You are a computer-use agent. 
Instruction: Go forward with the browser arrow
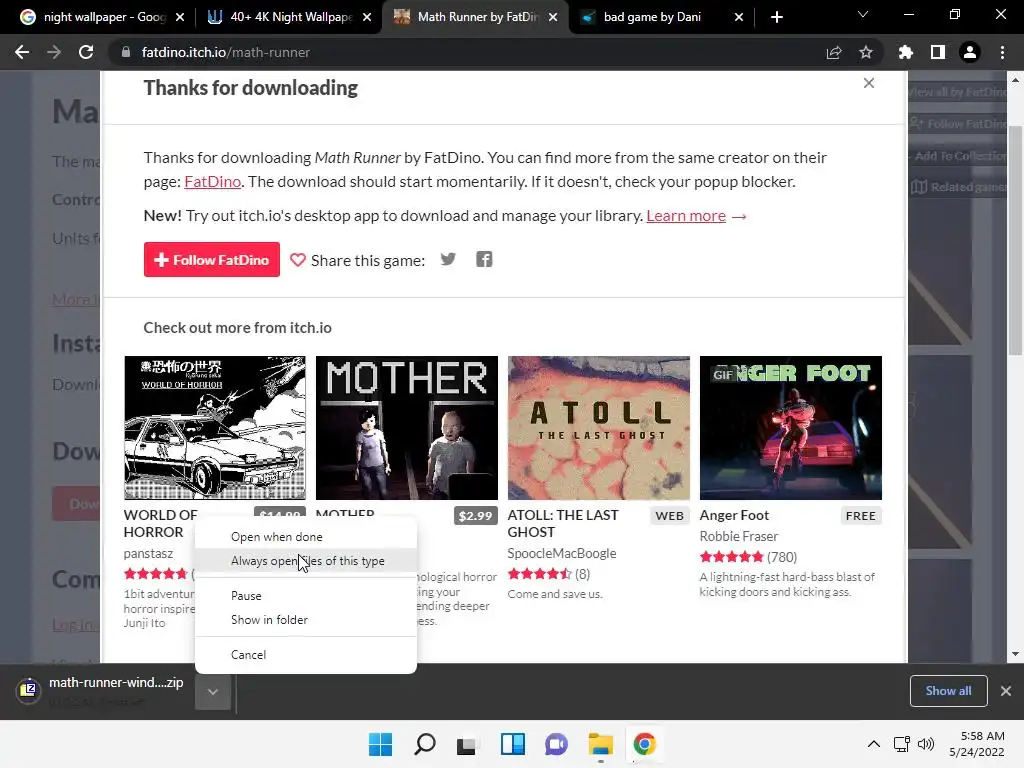(x=54, y=52)
